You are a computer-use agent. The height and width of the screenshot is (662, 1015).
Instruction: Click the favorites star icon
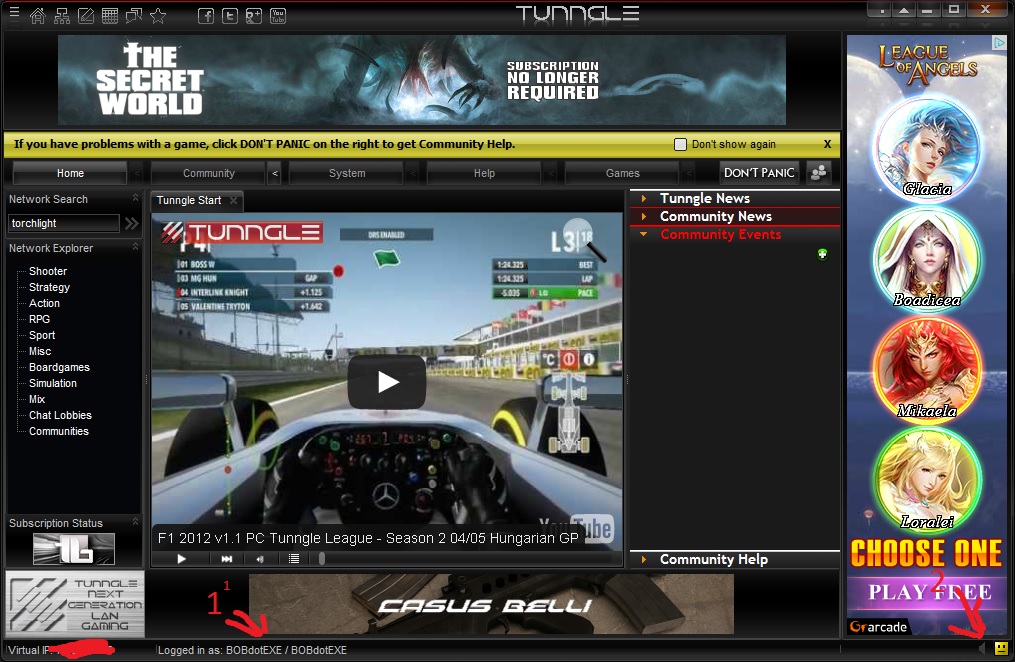(158, 16)
